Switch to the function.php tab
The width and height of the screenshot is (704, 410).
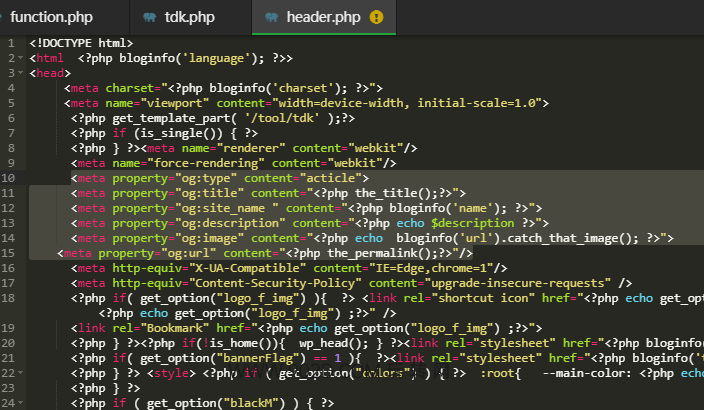click(52, 16)
